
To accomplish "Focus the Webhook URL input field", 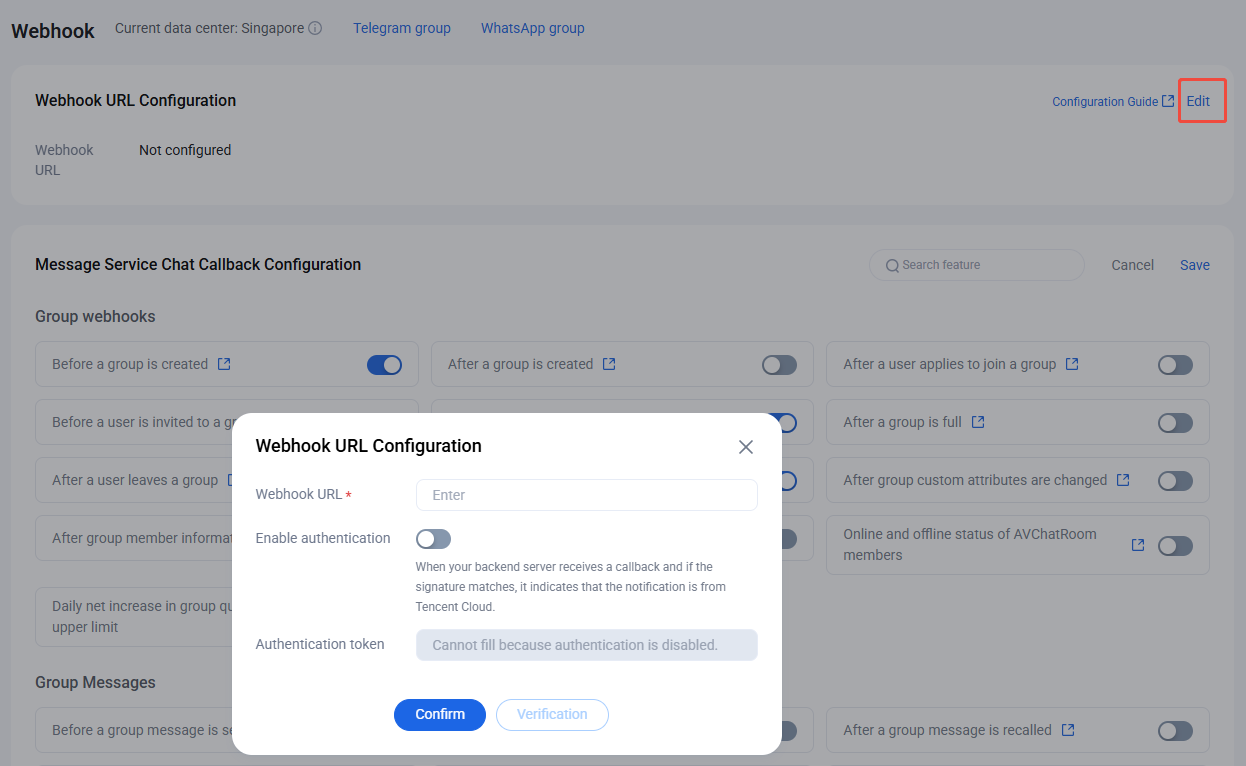I will click(587, 495).
